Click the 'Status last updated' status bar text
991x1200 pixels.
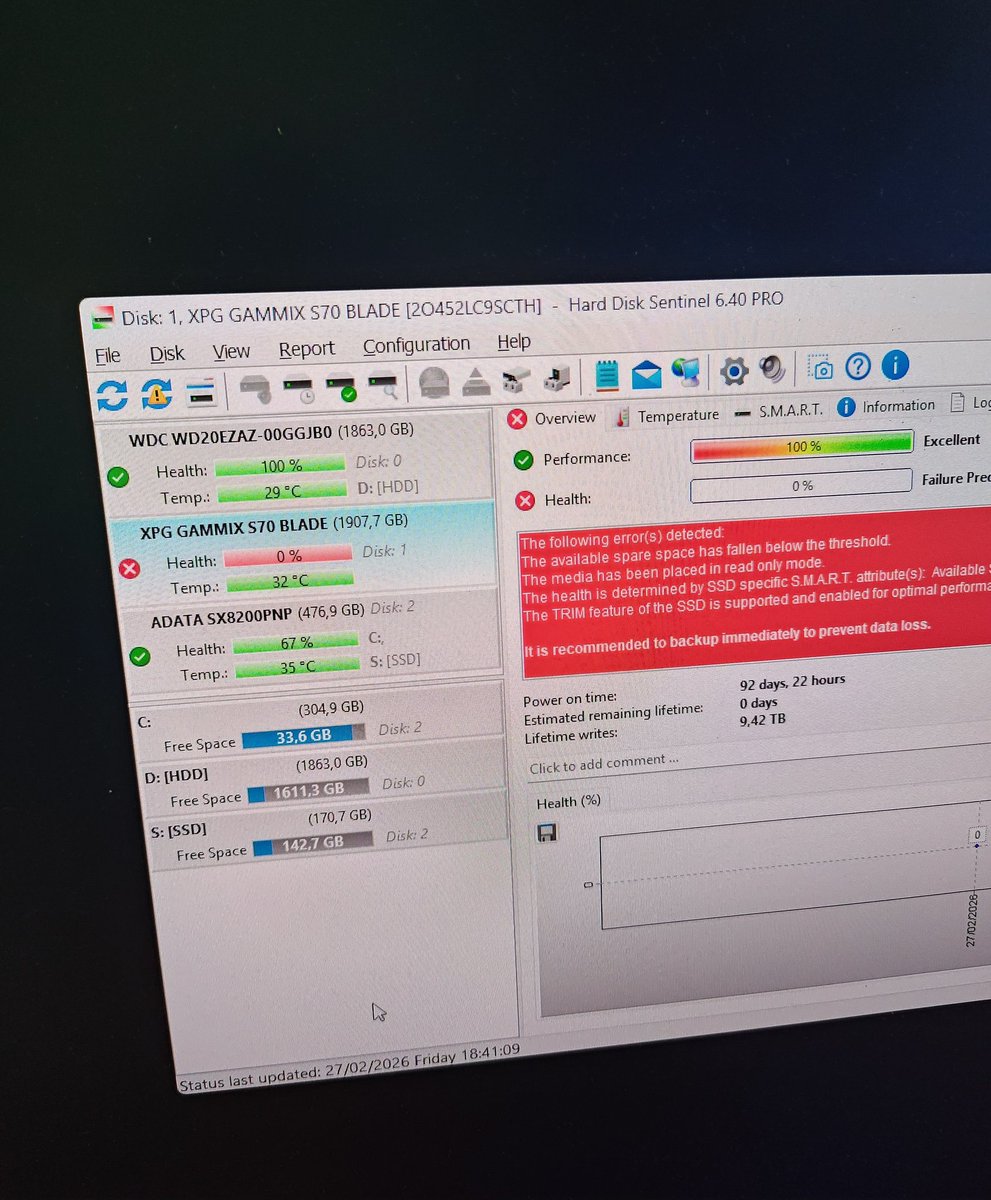pyautogui.click(x=349, y=1068)
